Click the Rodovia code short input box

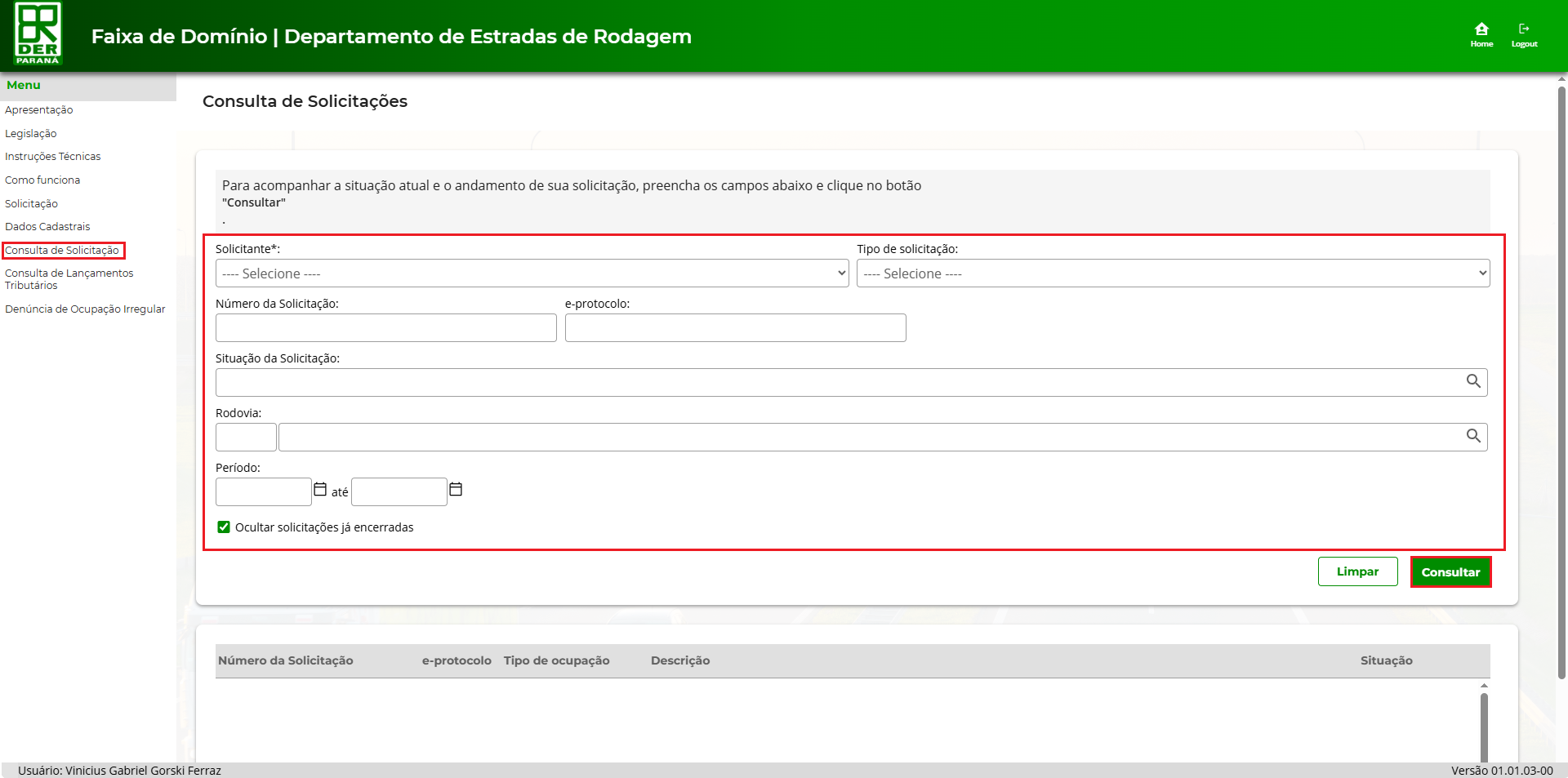click(x=246, y=438)
